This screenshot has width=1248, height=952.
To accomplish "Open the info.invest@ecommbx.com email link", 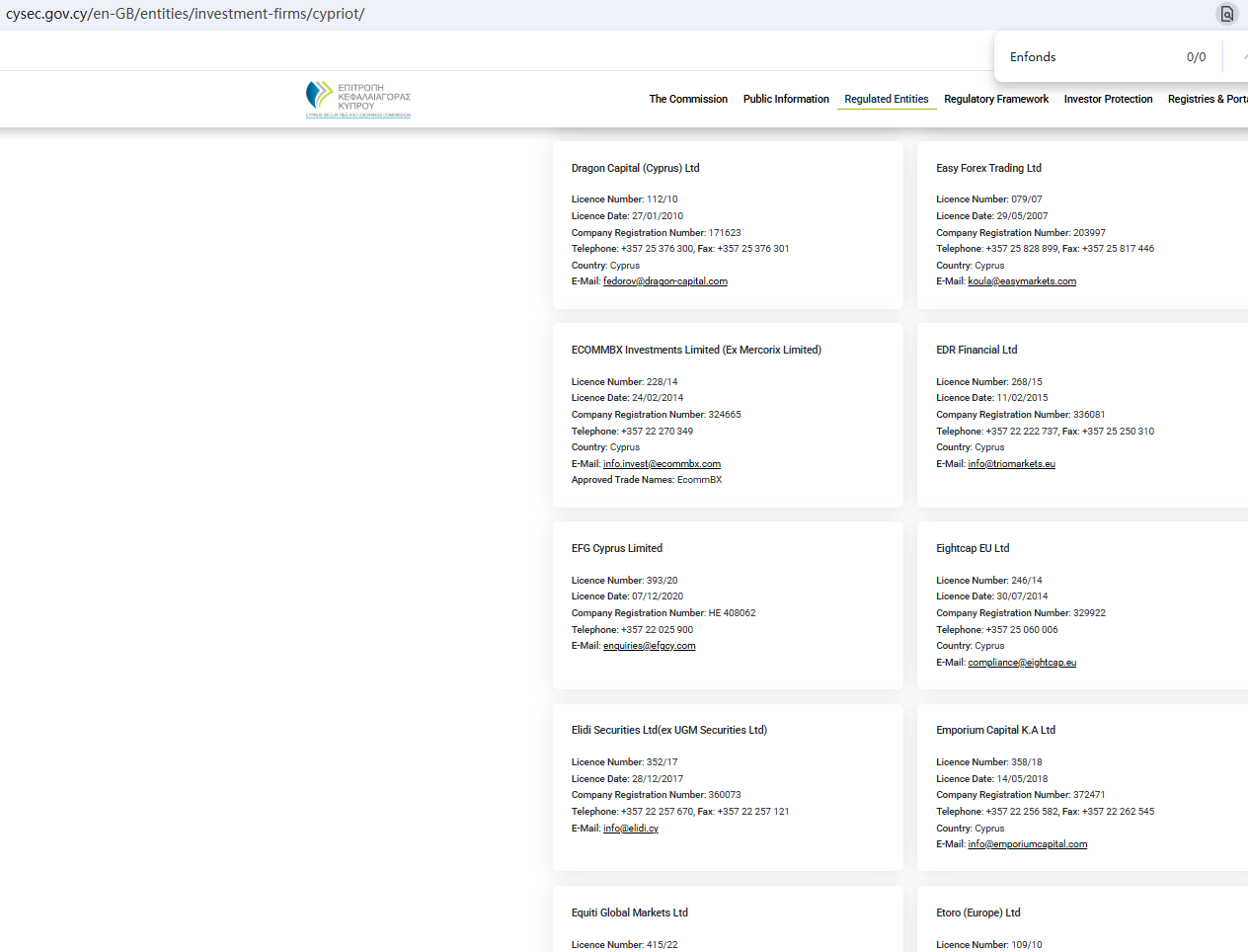I will pos(662,464).
